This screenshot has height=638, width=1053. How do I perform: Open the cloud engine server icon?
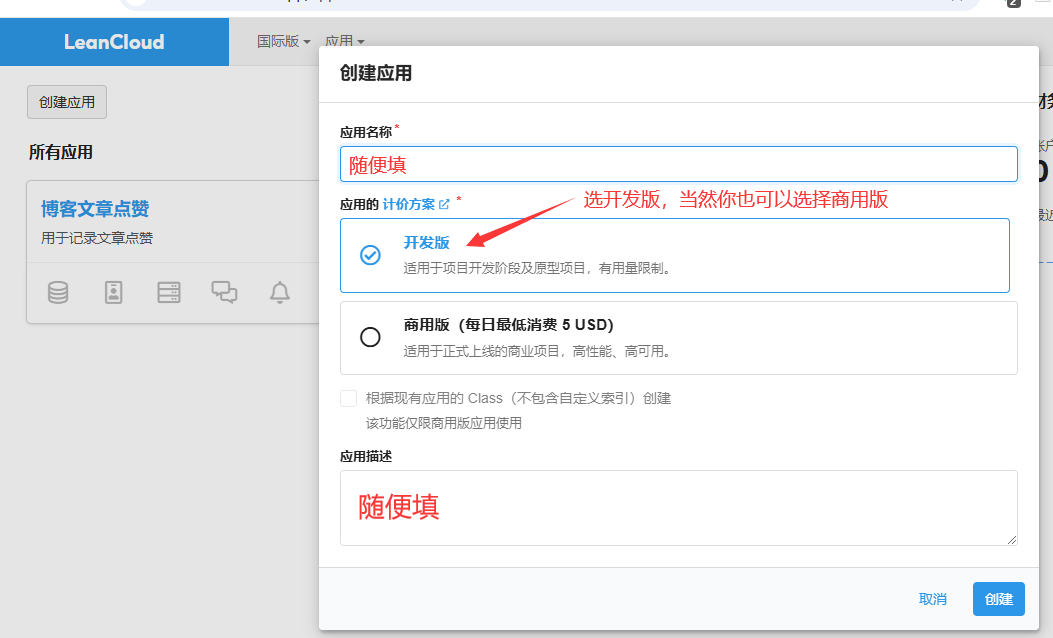pos(169,292)
